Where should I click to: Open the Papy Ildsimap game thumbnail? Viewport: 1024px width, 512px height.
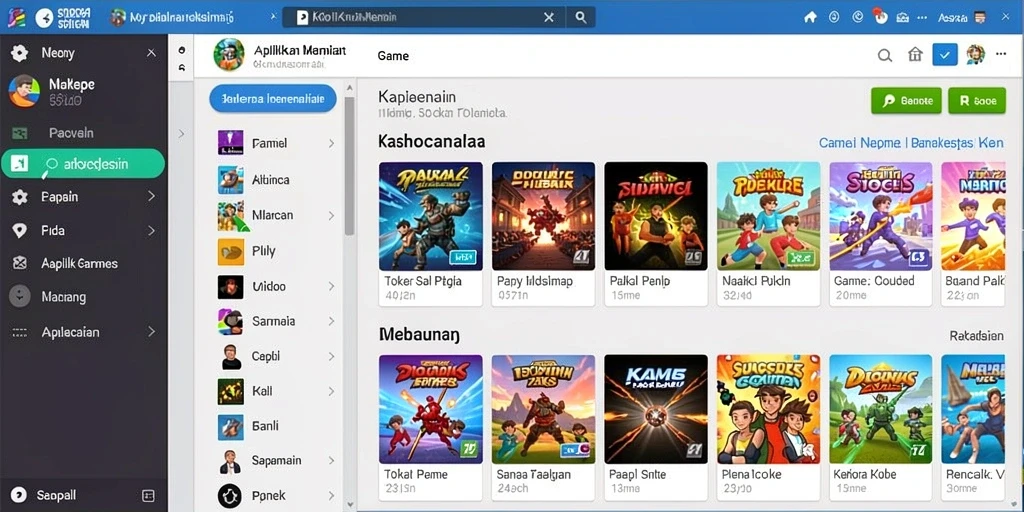pos(543,216)
